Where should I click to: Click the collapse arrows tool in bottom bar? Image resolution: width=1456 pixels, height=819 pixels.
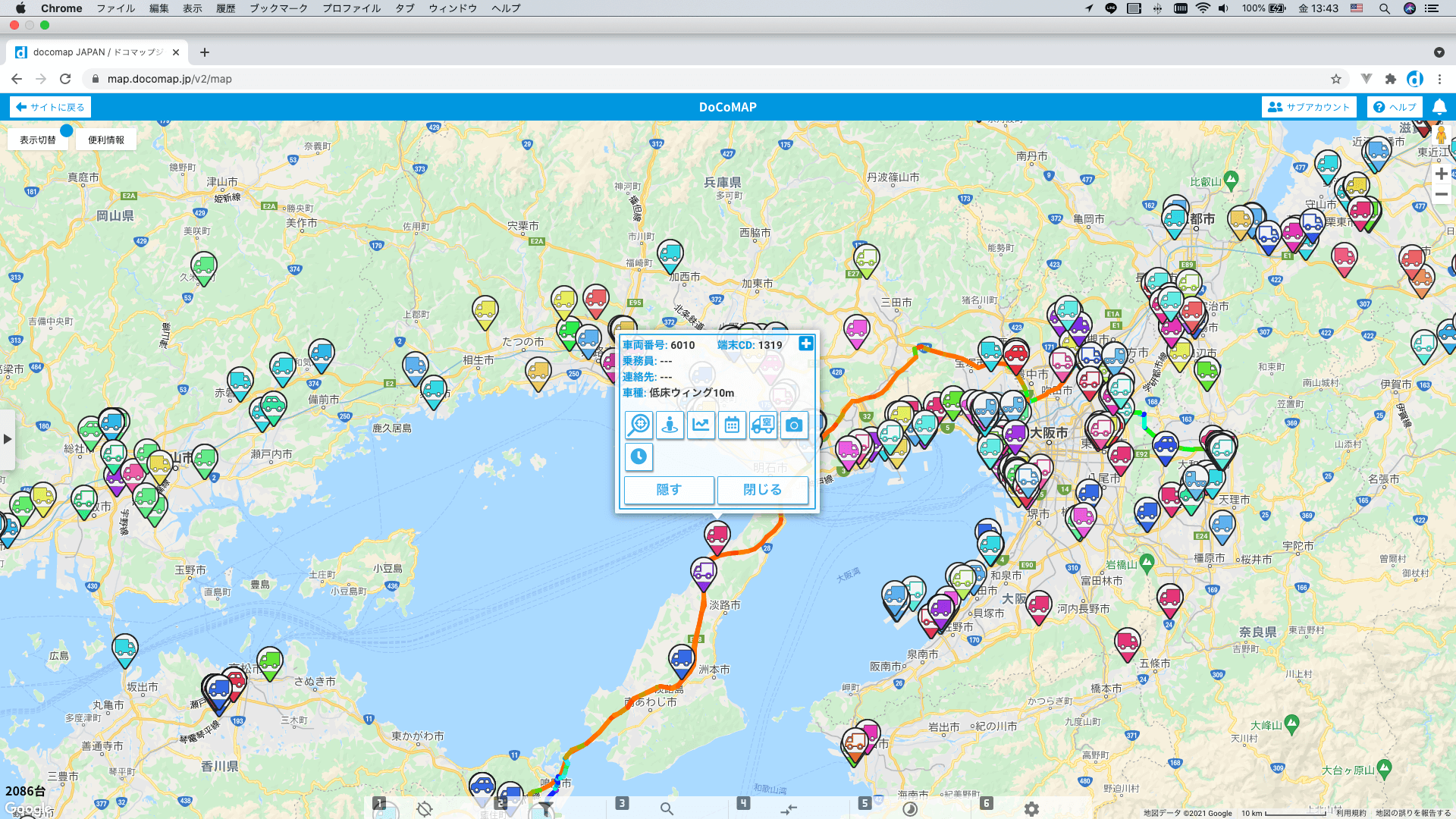click(x=789, y=809)
